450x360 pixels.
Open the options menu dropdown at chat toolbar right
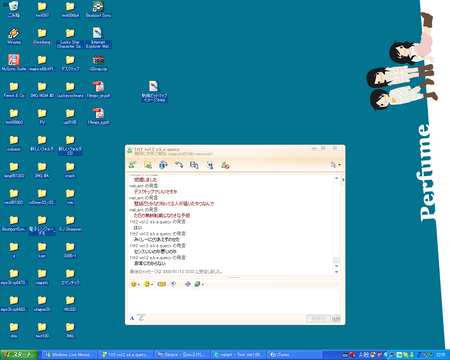pos(335,165)
